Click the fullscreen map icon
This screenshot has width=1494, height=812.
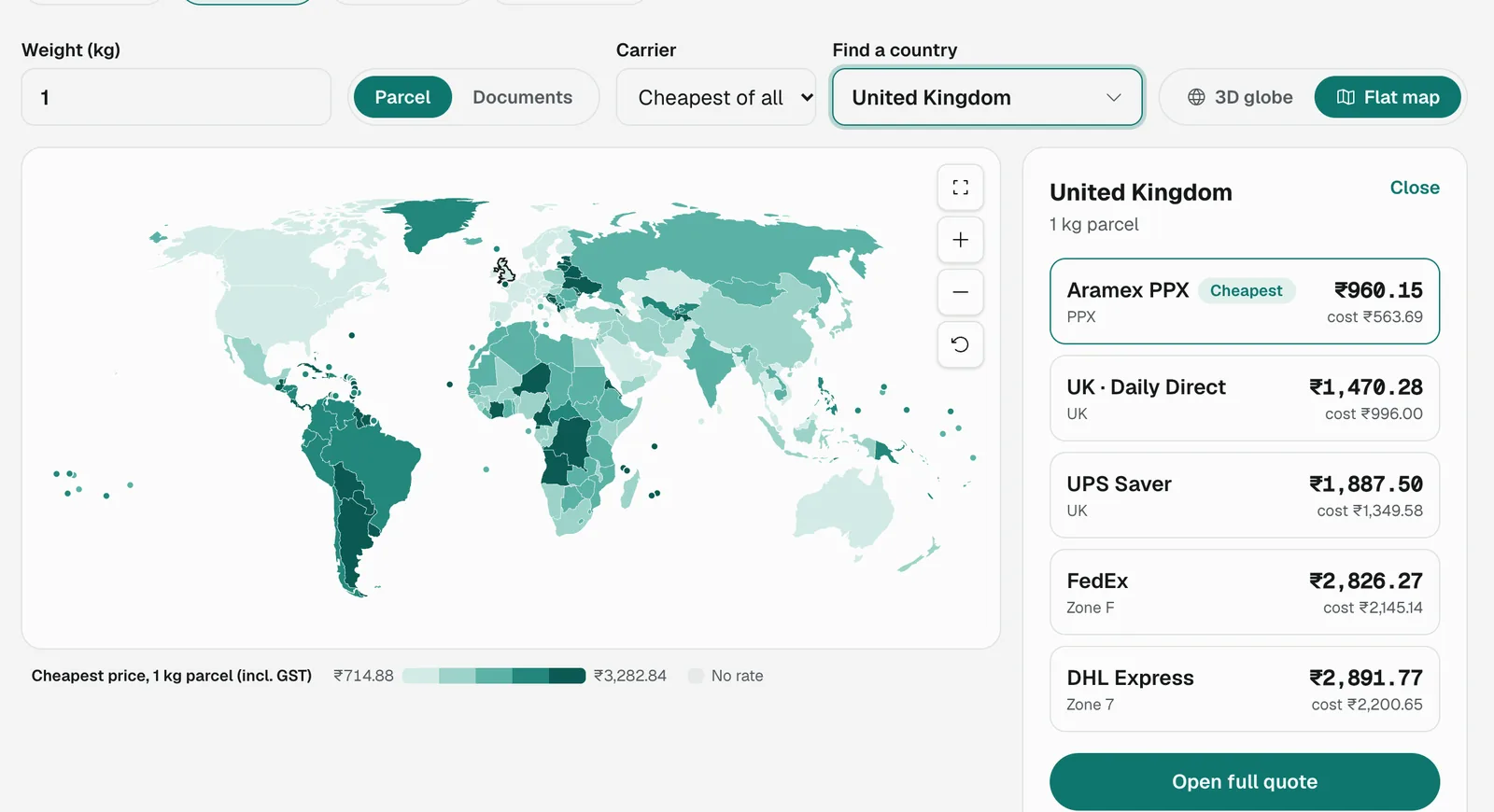[x=960, y=188]
